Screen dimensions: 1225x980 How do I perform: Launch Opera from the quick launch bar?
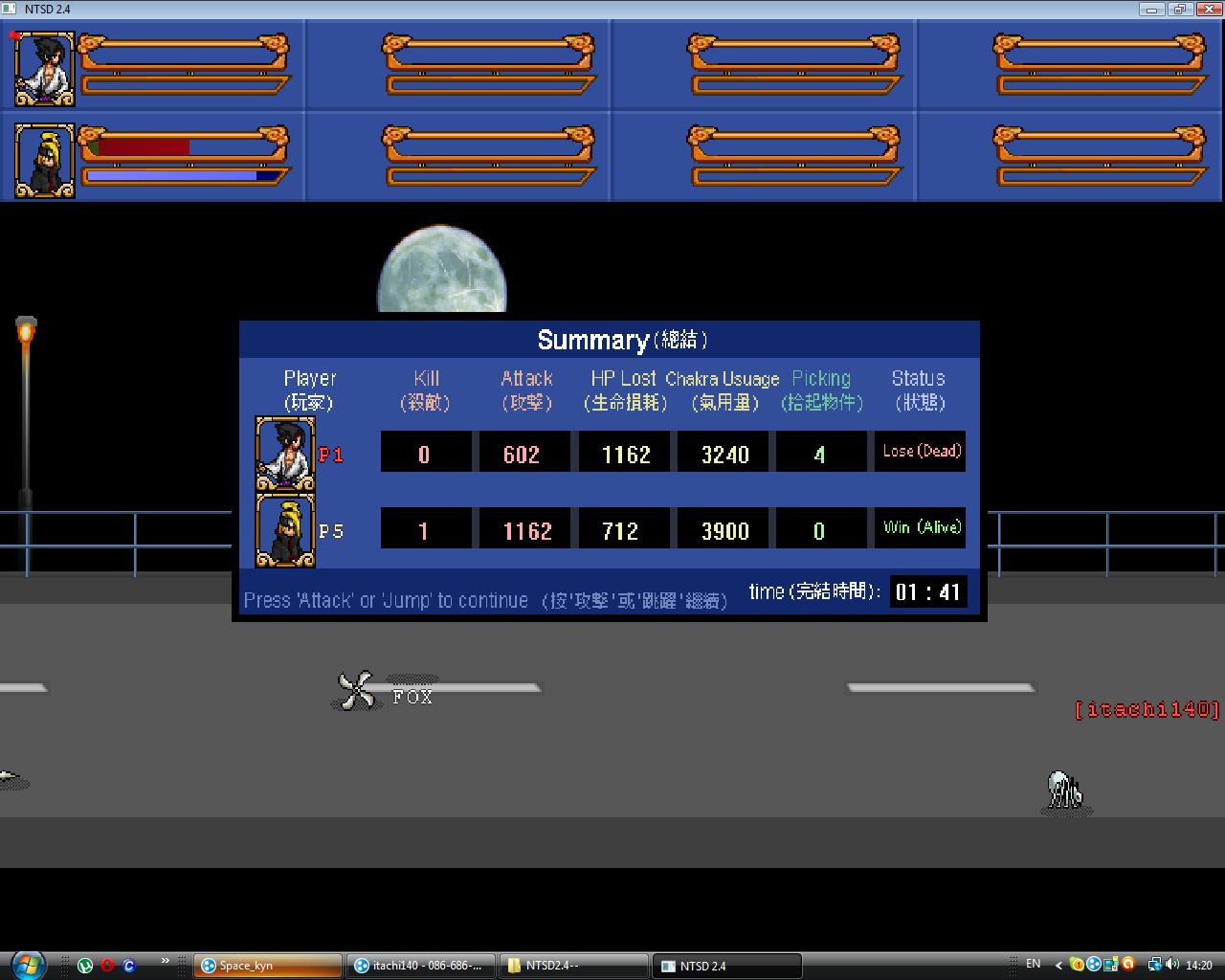pos(107,966)
